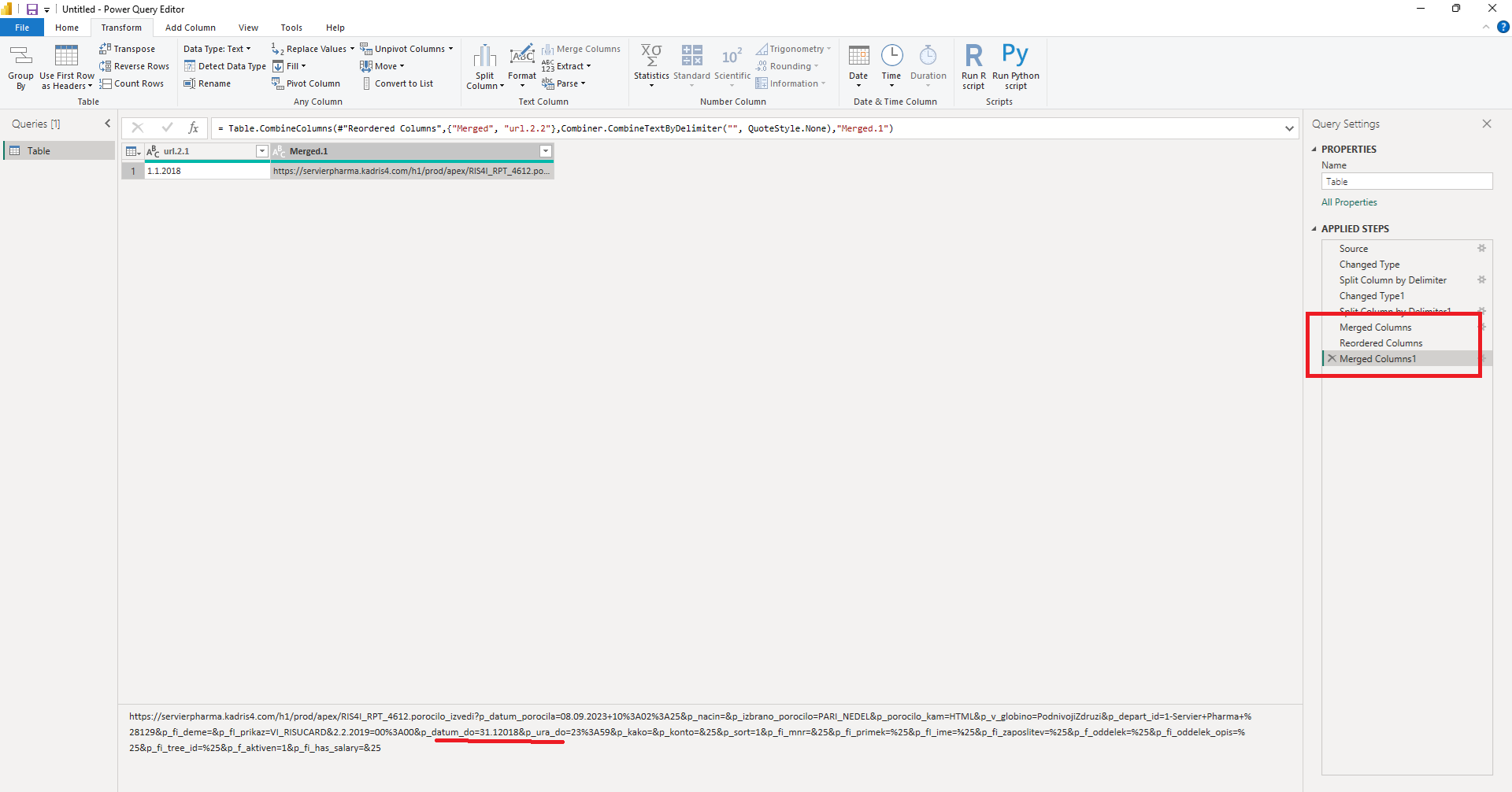
Task: Open the Format text tool
Action: [522, 67]
